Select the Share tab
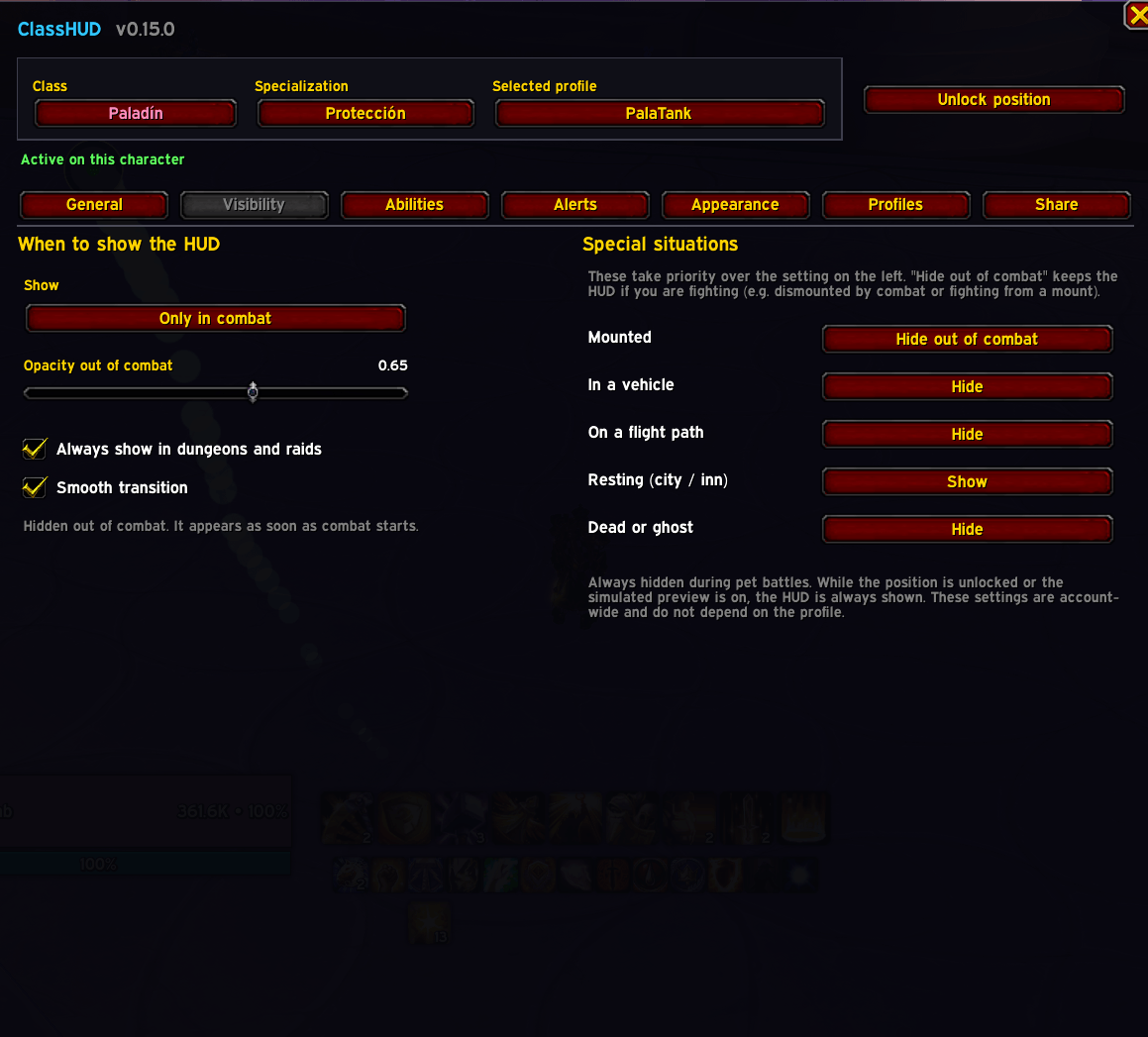Image resolution: width=1148 pixels, height=1037 pixels. [1057, 205]
